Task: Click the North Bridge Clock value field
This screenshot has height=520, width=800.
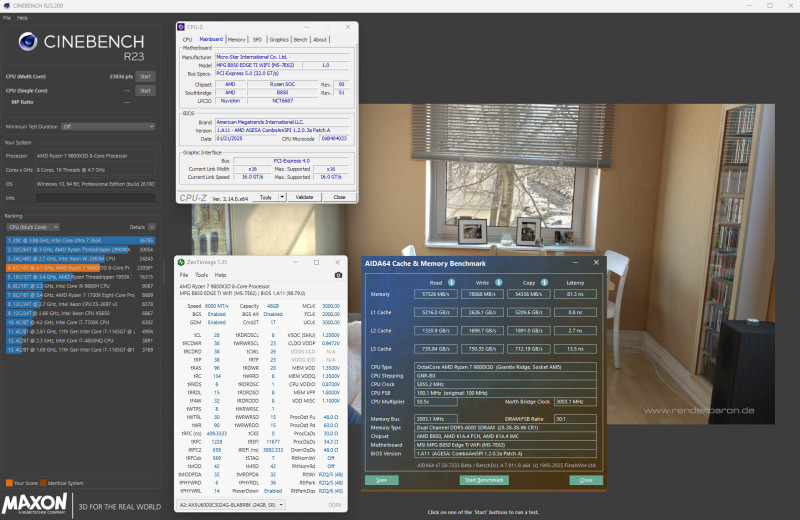Action: point(575,402)
